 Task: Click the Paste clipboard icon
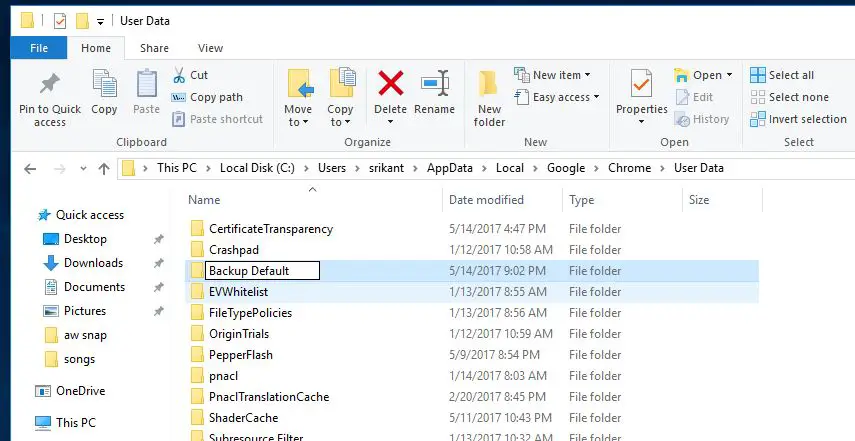[x=146, y=84]
